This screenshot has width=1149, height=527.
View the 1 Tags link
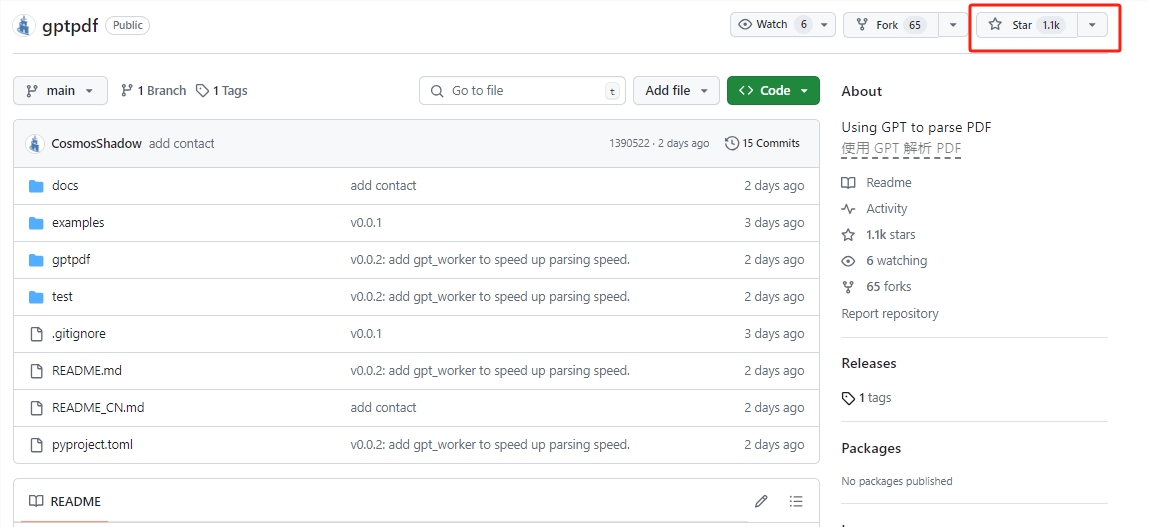click(221, 91)
